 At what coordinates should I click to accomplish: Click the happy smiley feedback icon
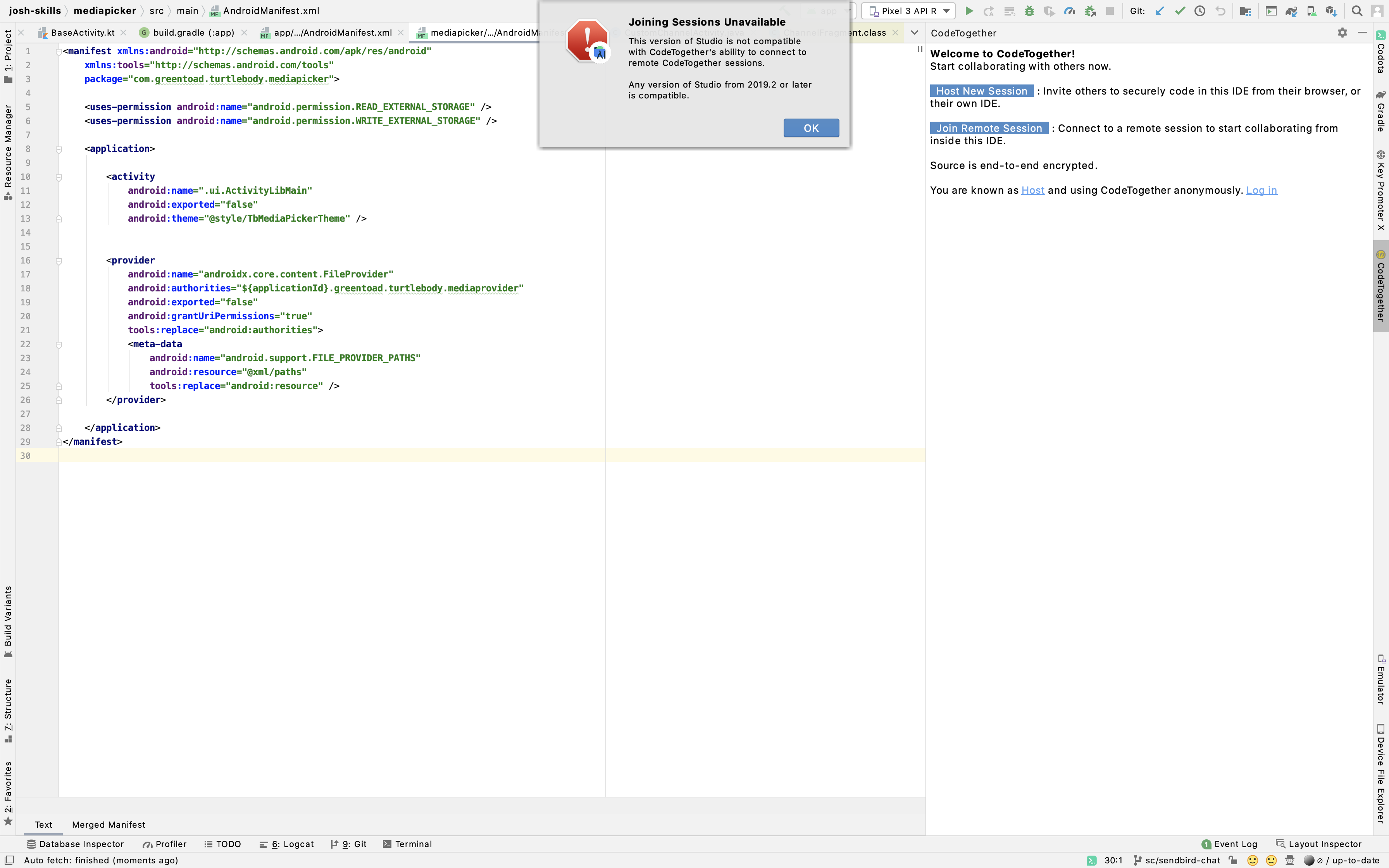pos(1253,860)
